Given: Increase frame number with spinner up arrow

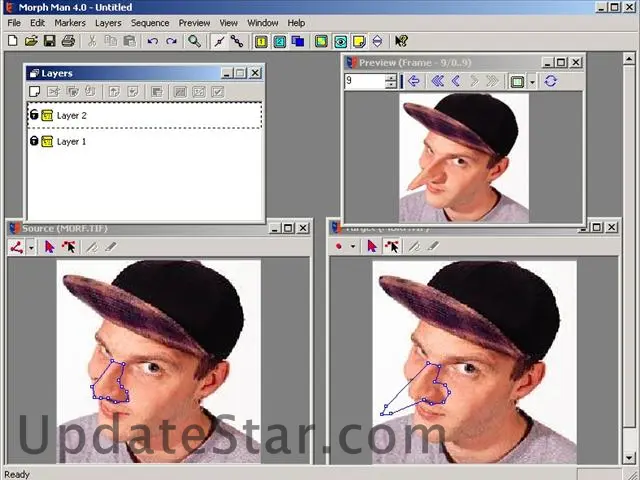Looking at the screenshot, I should 391,77.
